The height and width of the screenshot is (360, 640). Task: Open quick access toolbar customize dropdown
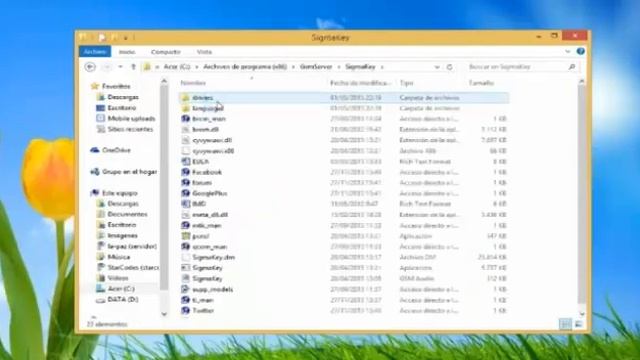pyautogui.click(x=126, y=38)
